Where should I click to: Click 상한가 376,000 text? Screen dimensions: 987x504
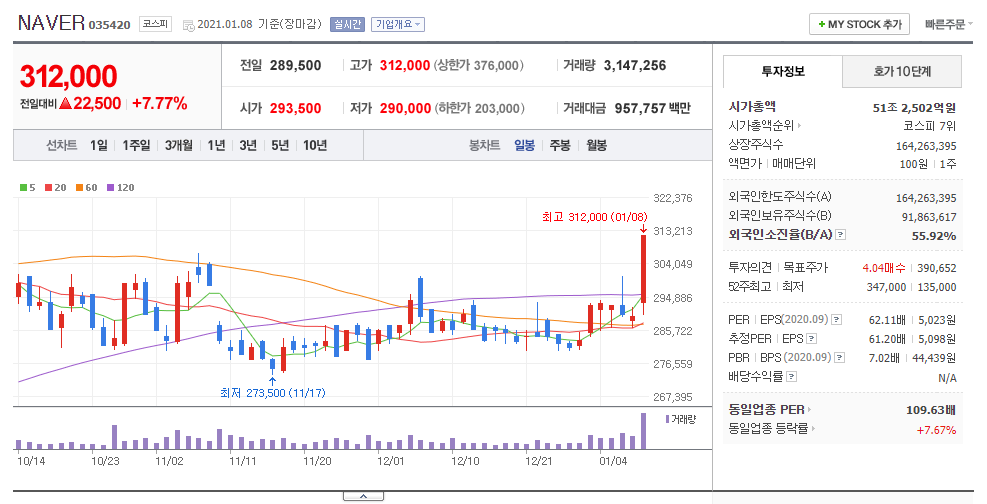[x=479, y=65]
